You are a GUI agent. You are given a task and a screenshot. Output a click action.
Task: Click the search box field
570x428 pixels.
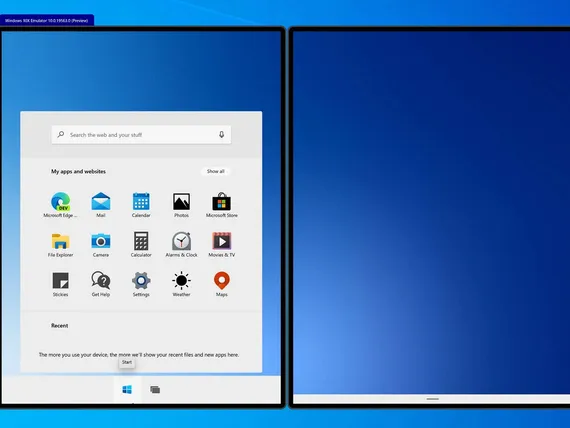click(x=141, y=135)
